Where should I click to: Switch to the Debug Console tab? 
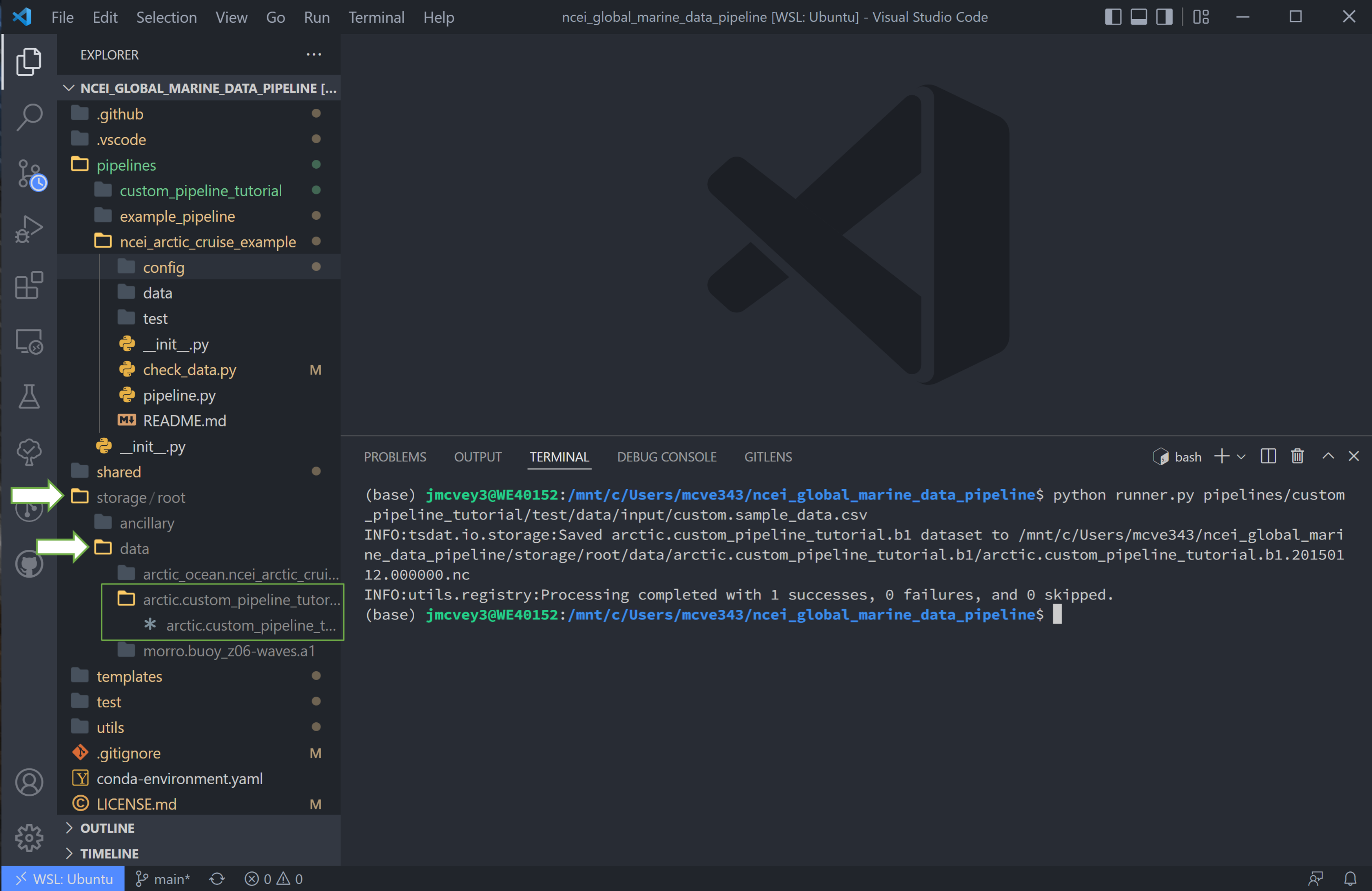click(x=667, y=457)
